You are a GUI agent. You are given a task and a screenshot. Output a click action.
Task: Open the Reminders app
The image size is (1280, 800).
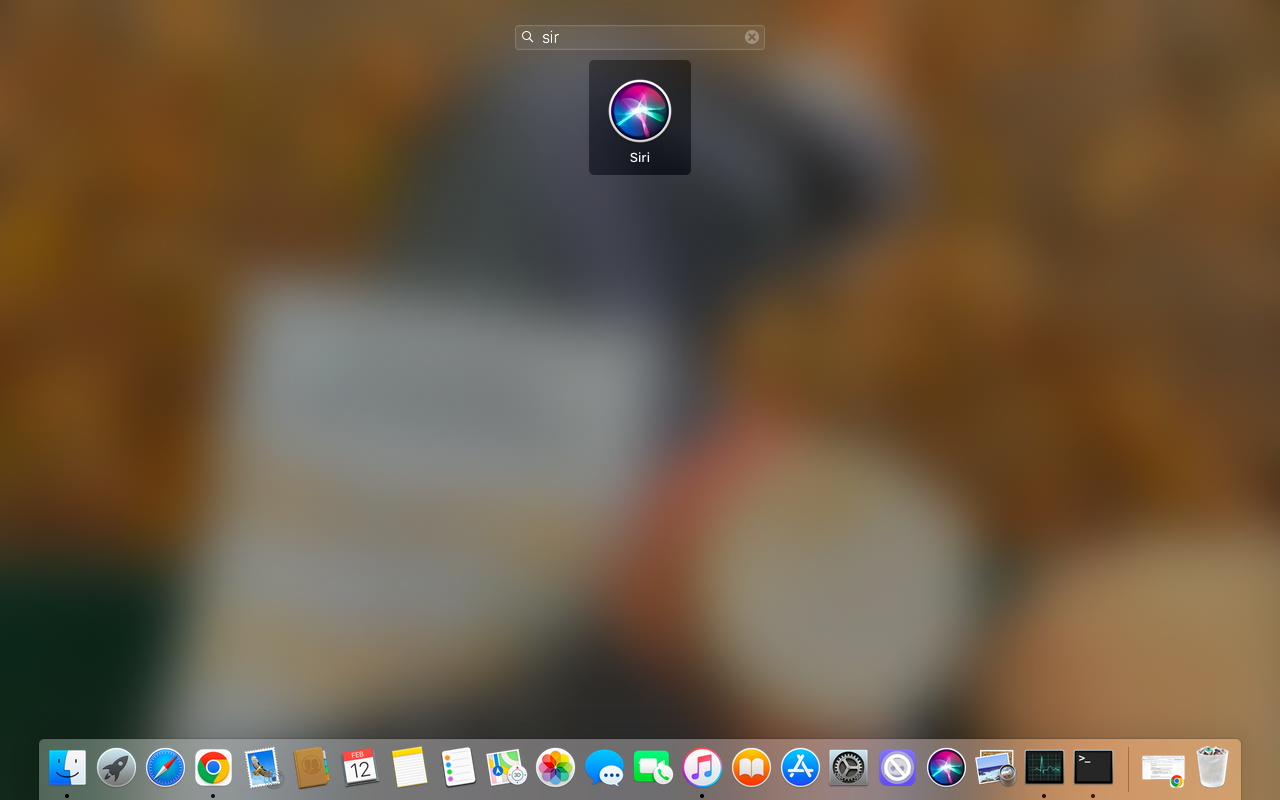[457, 768]
